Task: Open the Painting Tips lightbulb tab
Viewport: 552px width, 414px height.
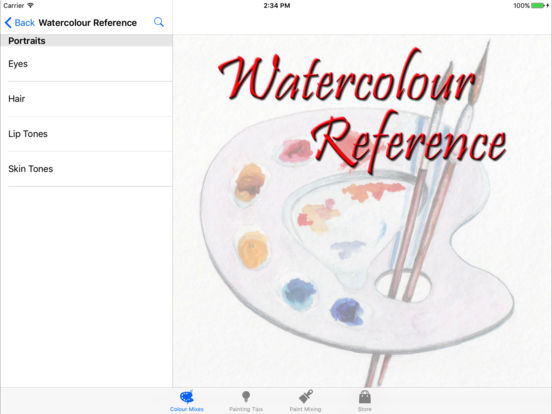Action: coord(246,401)
